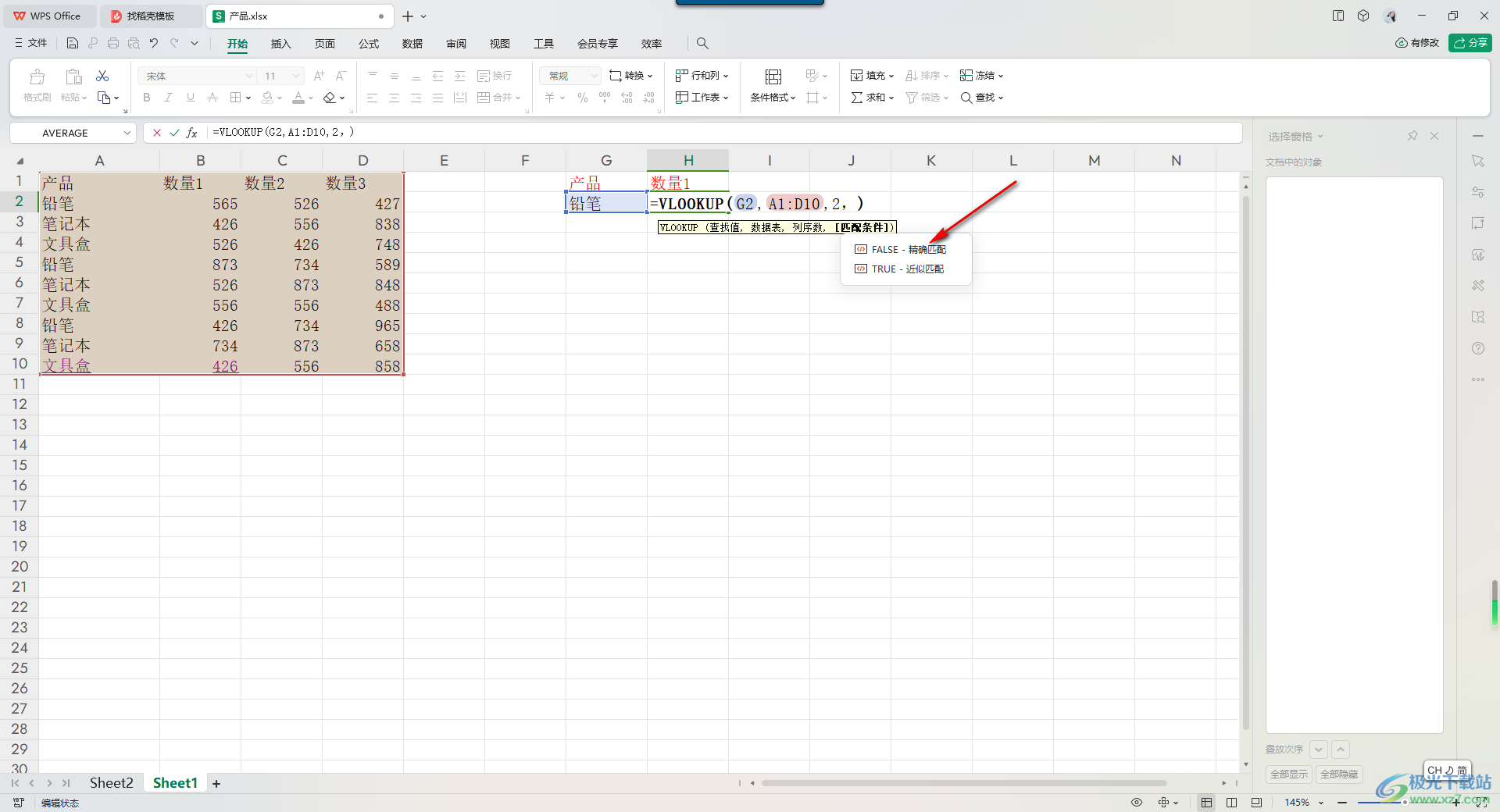This screenshot has width=1500, height=812.
Task: Click the search magnifier in ribbon tabs
Action: coord(702,44)
